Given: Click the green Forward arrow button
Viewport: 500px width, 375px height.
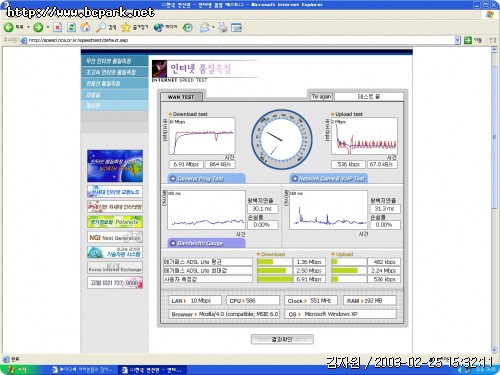Looking at the screenshot, I should (38, 27).
